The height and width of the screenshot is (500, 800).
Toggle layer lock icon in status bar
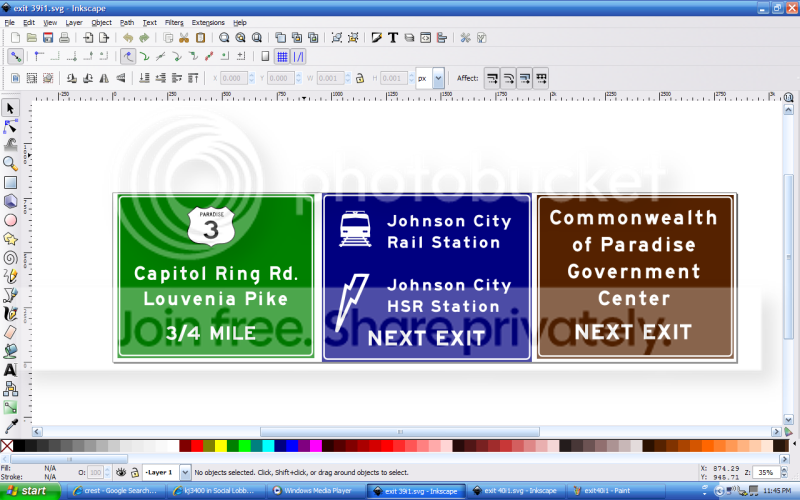pyautogui.click(x=135, y=472)
